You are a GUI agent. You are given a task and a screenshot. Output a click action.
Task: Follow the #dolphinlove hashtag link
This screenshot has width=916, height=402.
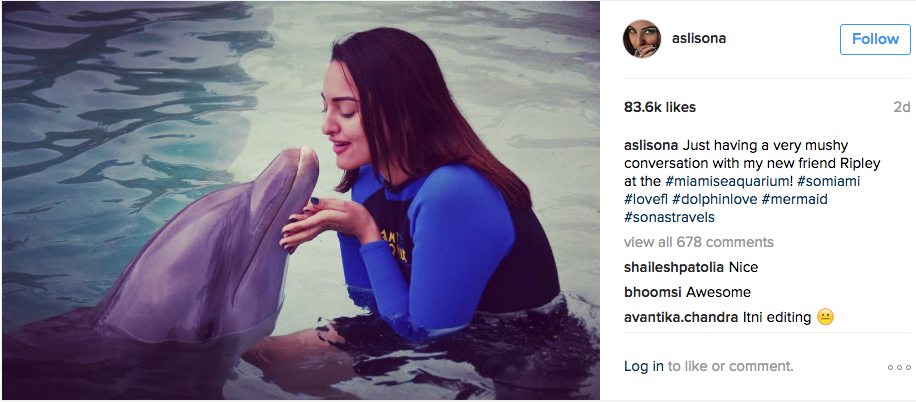pyautogui.click(x=715, y=199)
